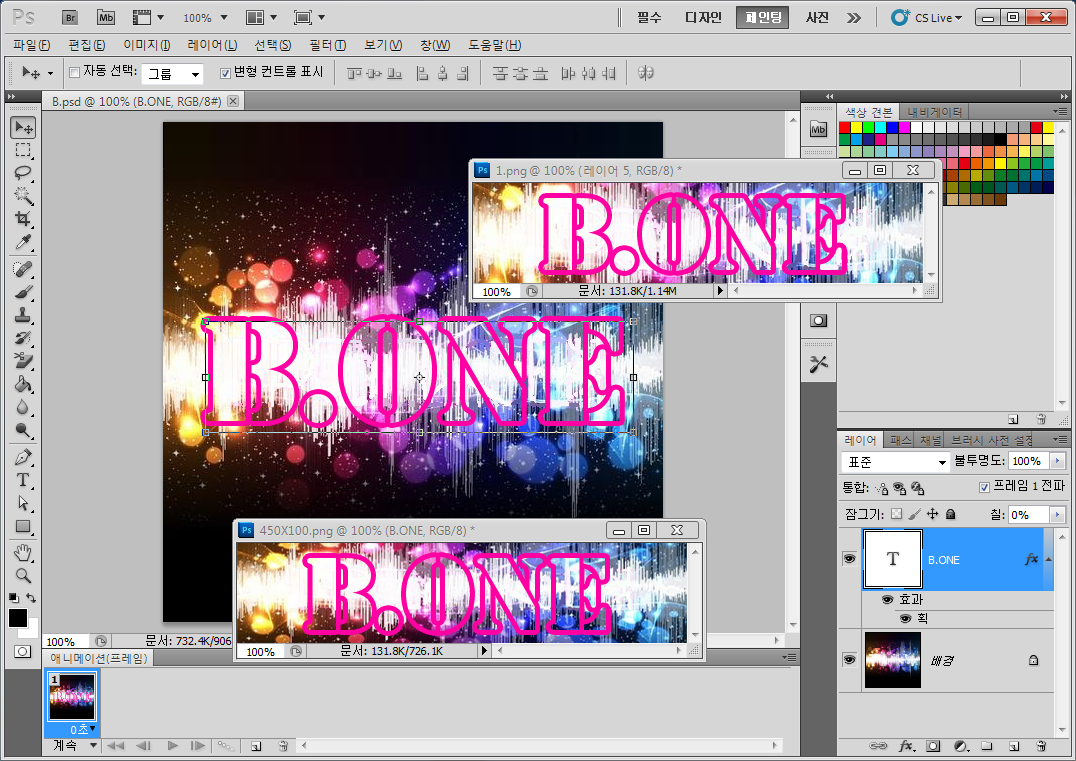
Task: Click the link layers icon in Layers panel
Action: click(878, 746)
